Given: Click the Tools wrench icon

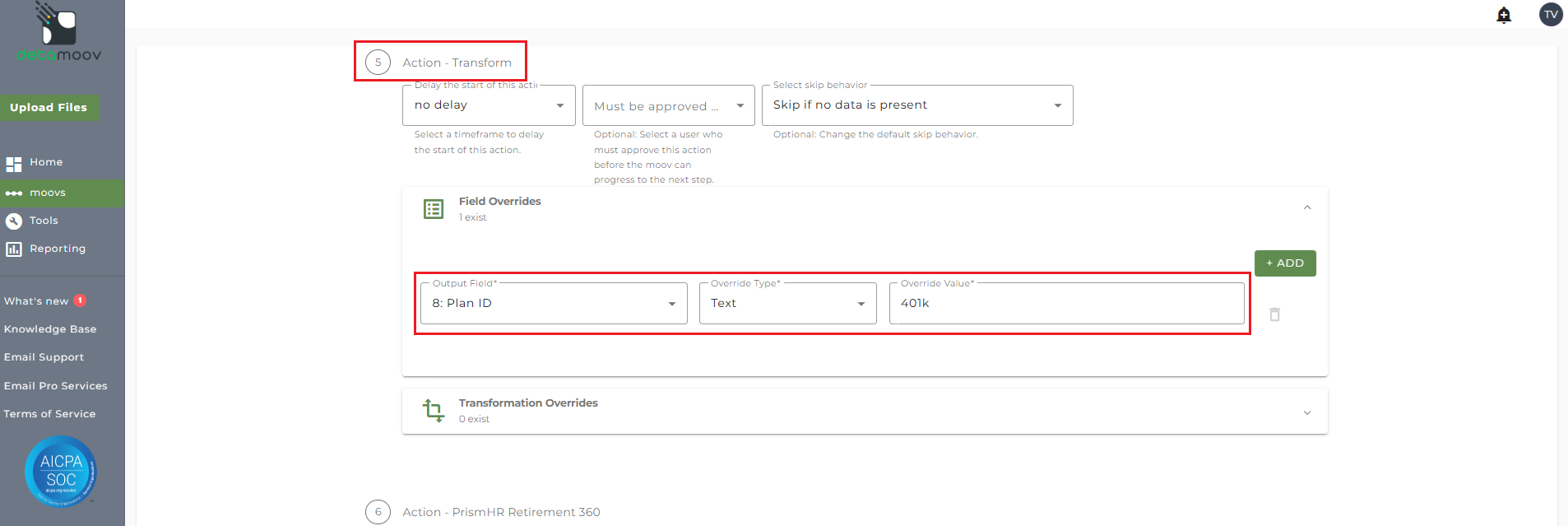Looking at the screenshot, I should (x=14, y=221).
